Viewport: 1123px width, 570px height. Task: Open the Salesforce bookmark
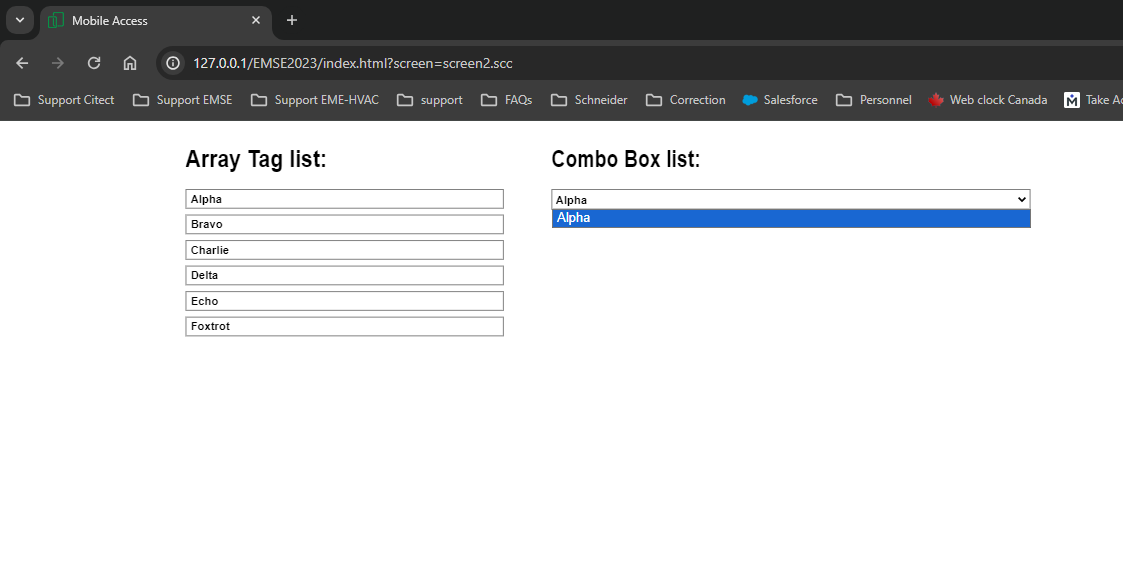pyautogui.click(x=780, y=100)
